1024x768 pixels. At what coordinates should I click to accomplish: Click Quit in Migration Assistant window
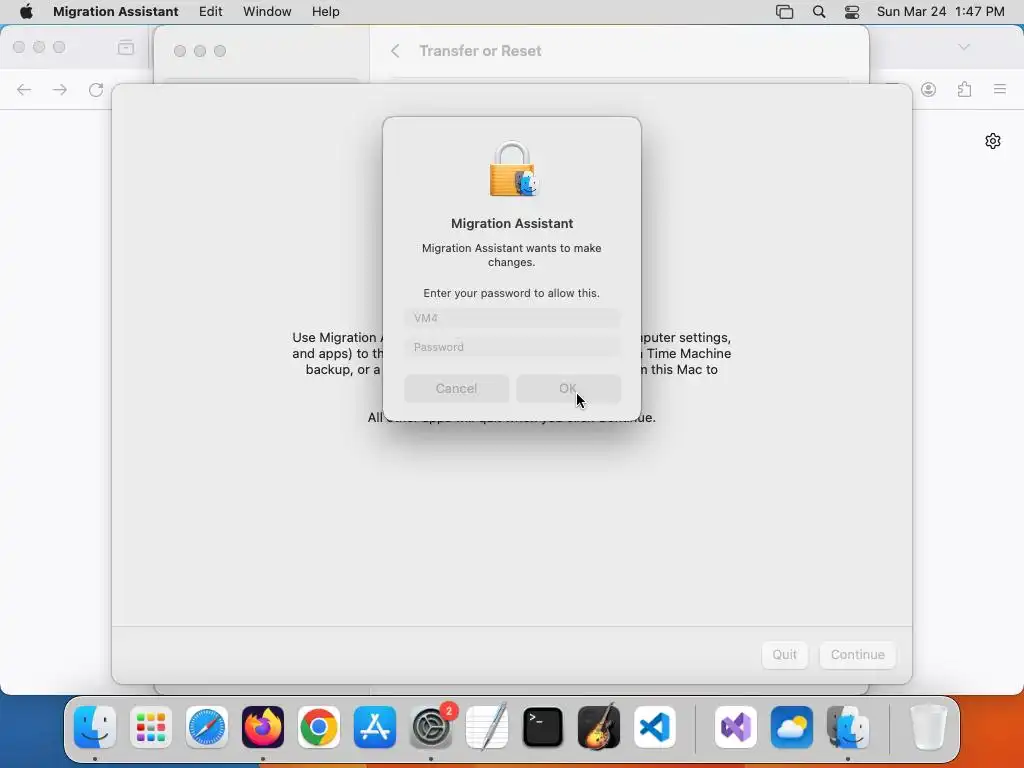[x=784, y=654]
